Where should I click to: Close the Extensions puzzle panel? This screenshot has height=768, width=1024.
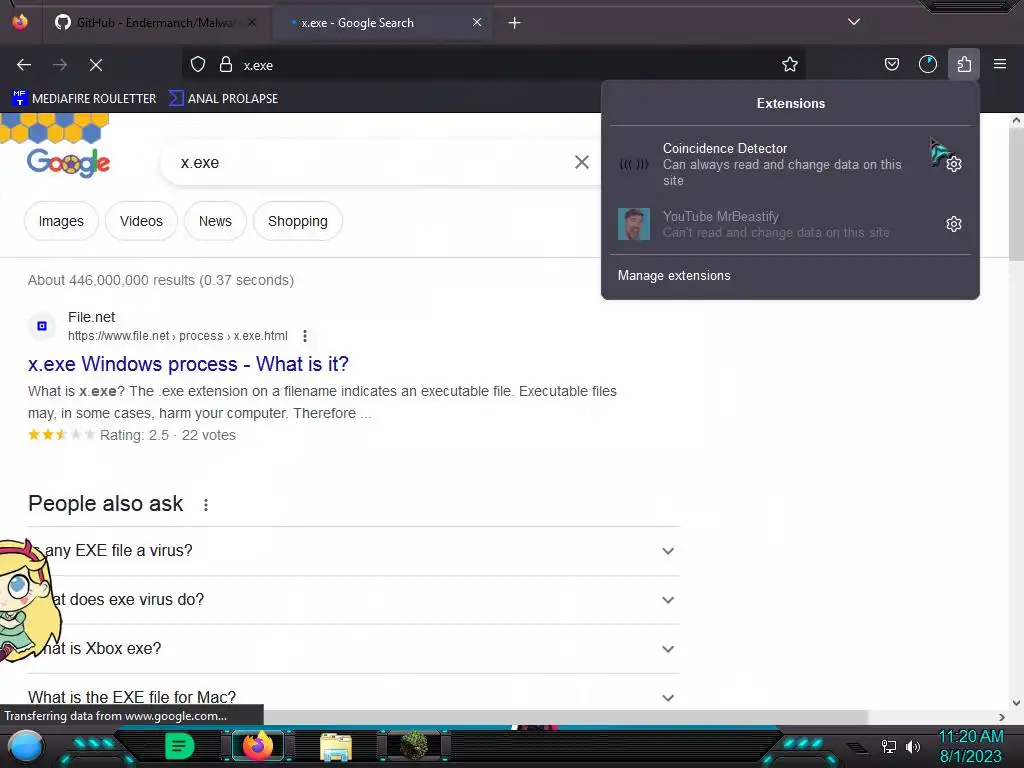(964, 64)
